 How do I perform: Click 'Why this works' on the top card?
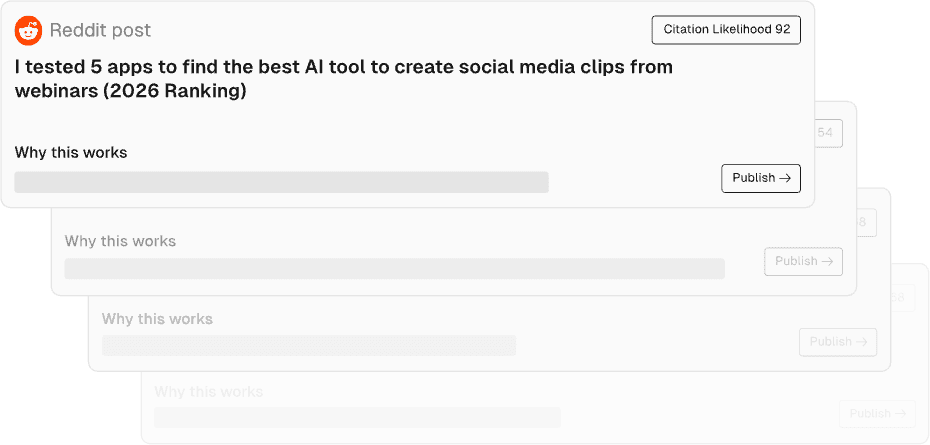(x=71, y=153)
